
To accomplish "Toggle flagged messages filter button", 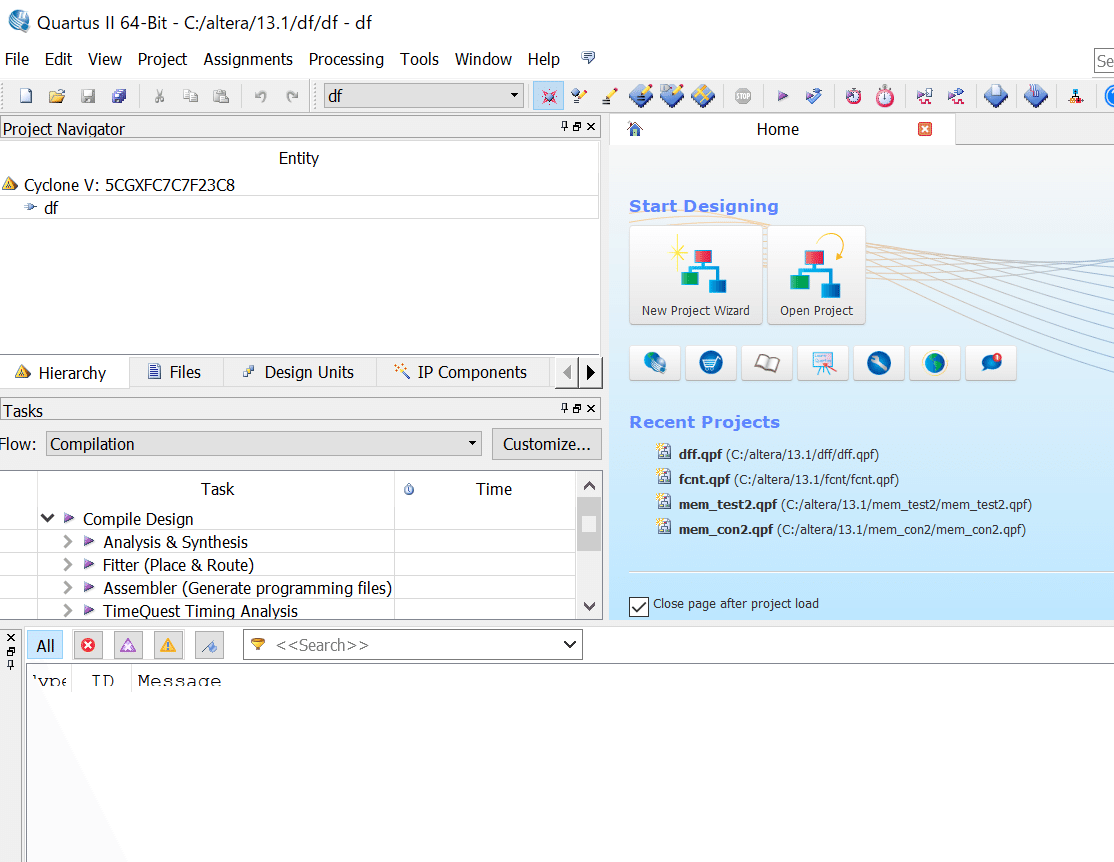I will [x=209, y=645].
